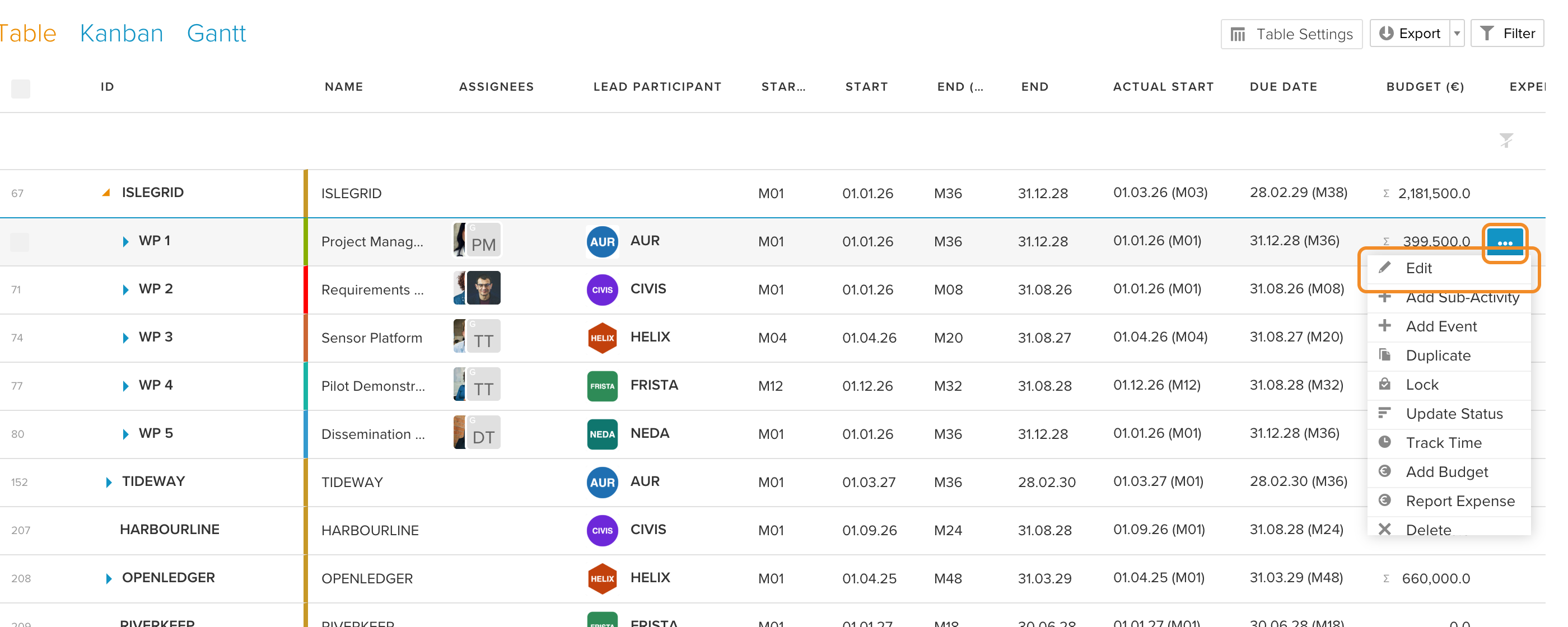The height and width of the screenshot is (627, 1568).
Task: Click the AUR logo in TIDEWAY row
Action: (602, 482)
